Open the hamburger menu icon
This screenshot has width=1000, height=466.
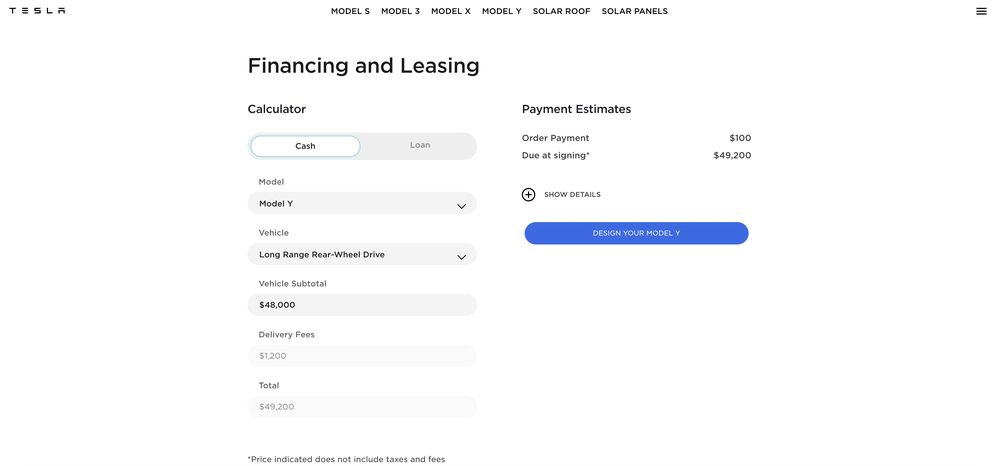pos(981,11)
